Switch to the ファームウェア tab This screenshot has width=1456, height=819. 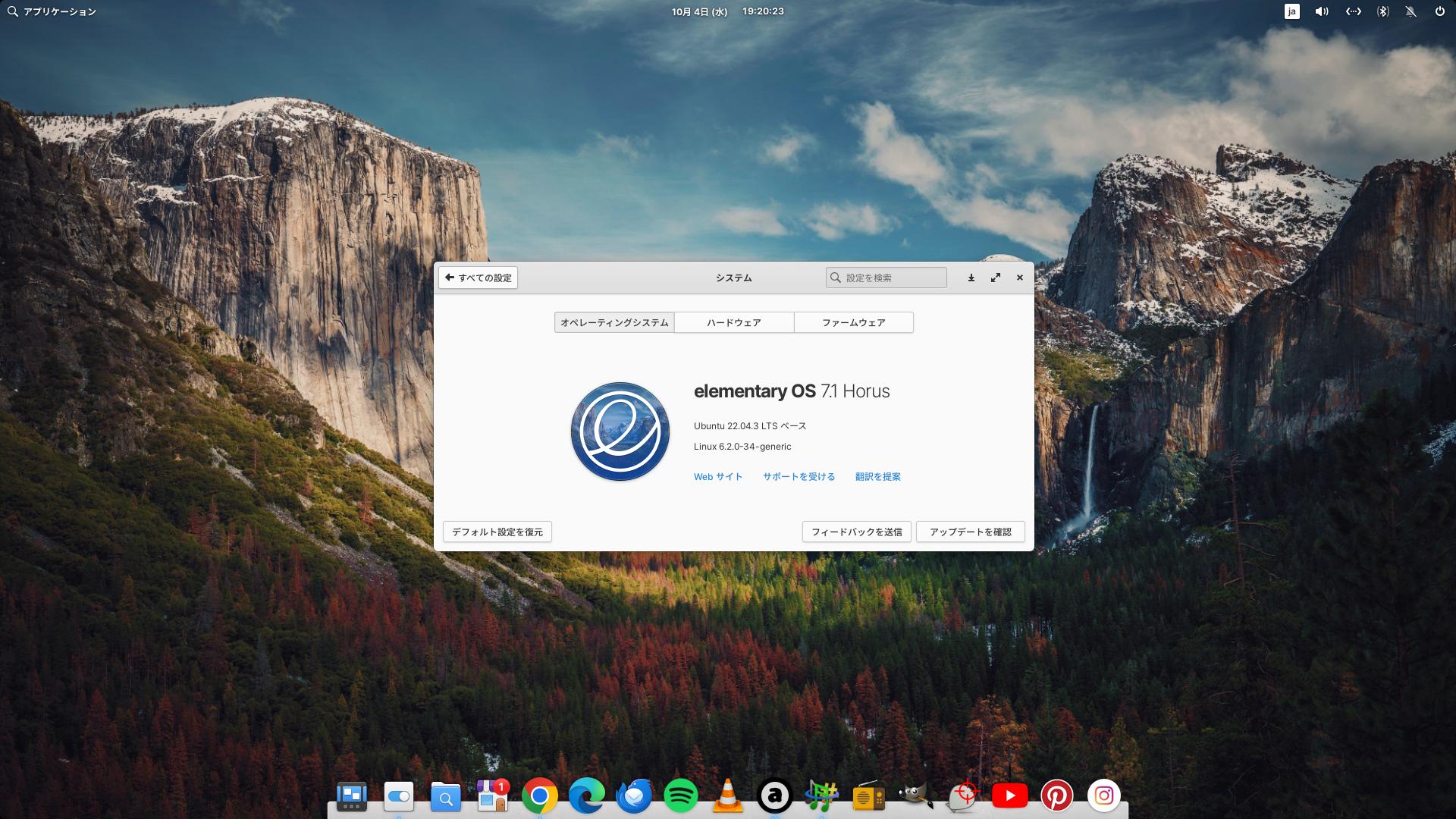854,322
